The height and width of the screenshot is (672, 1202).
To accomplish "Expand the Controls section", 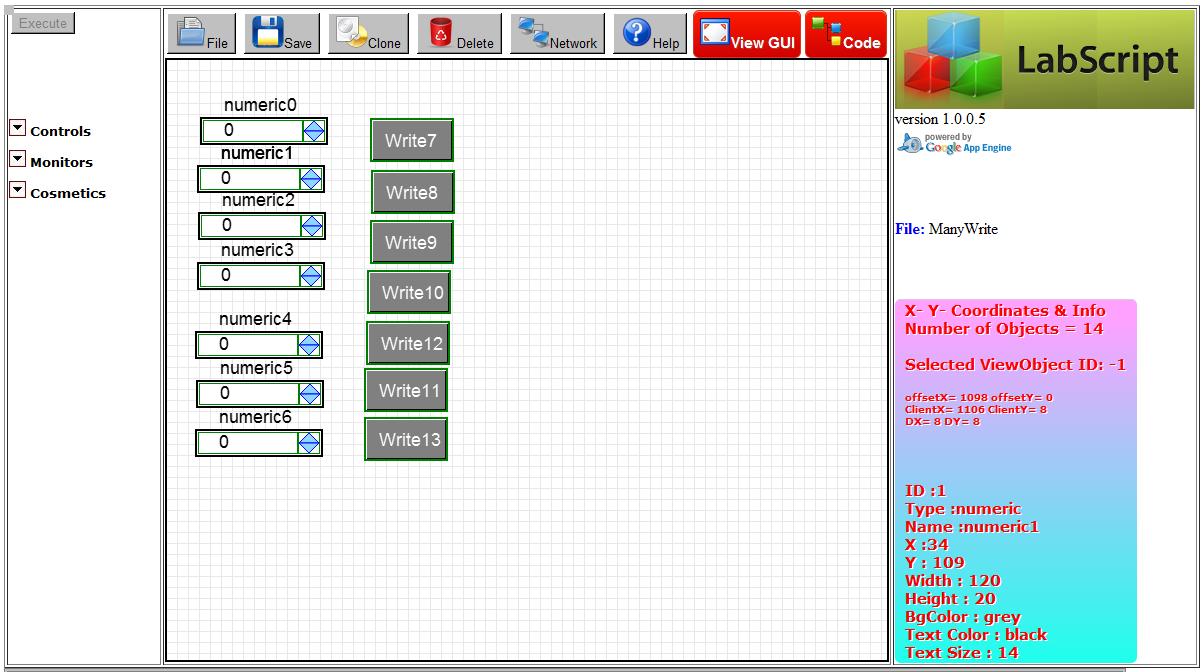I will tap(16, 126).
